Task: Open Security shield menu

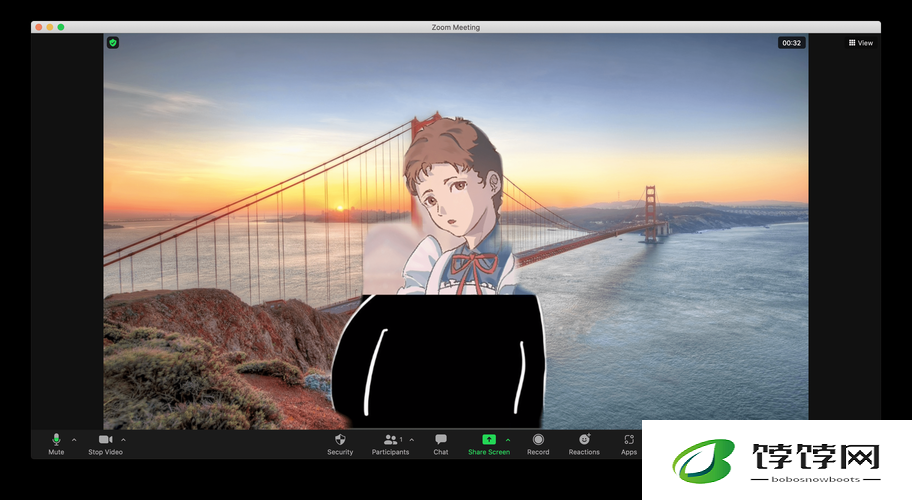Action: [340, 444]
